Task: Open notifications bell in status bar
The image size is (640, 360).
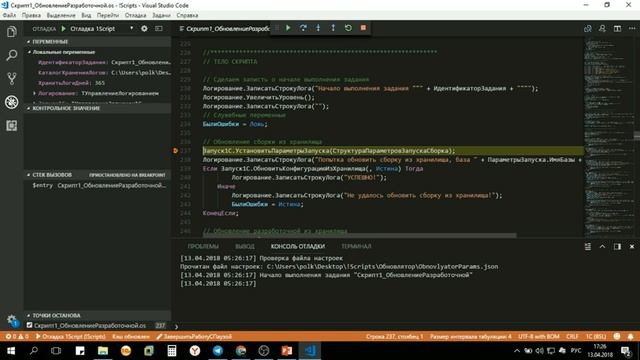Action: [x=631, y=337]
